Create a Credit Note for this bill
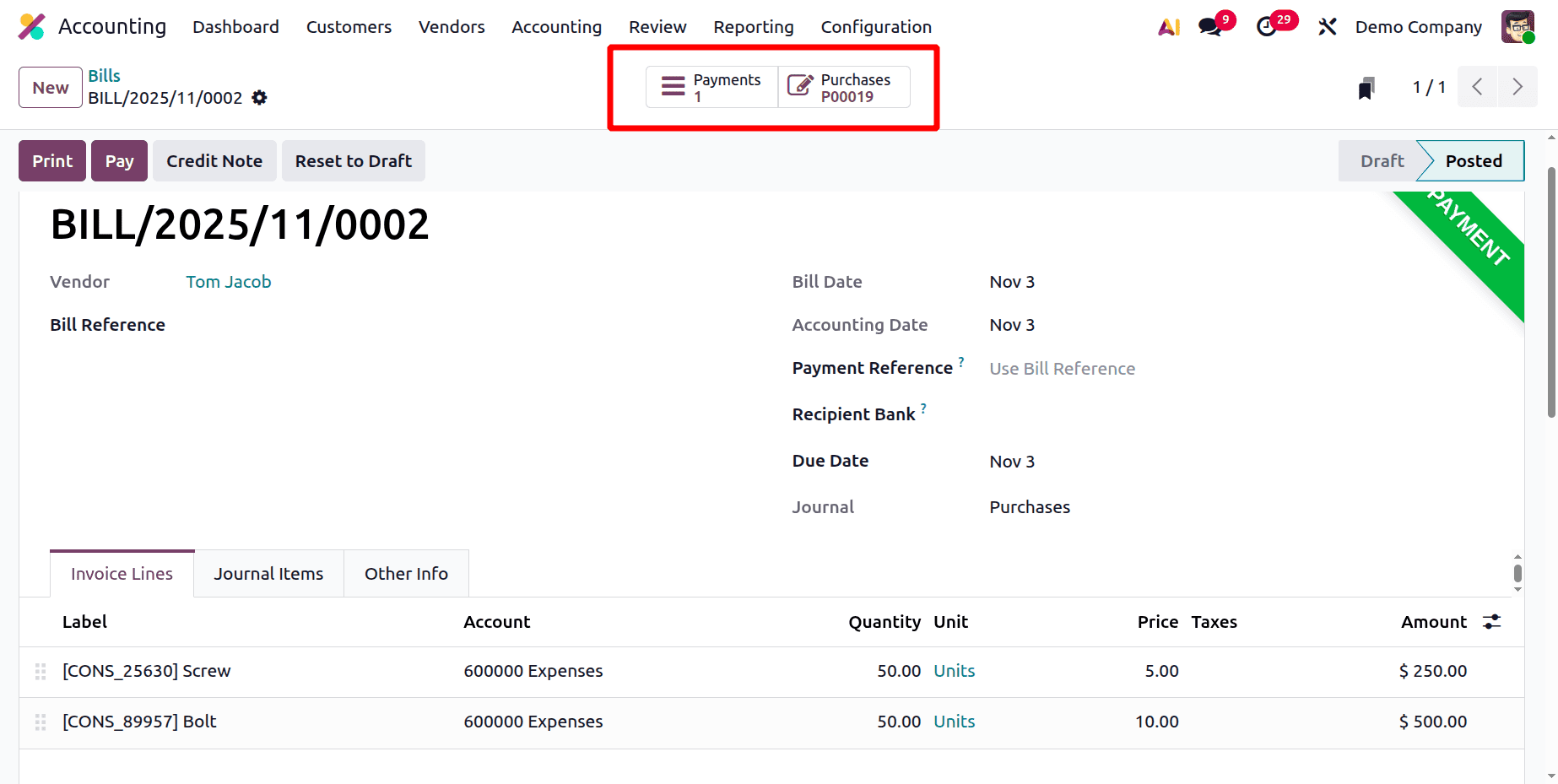Screen dimensions: 1558x784 click(214, 160)
